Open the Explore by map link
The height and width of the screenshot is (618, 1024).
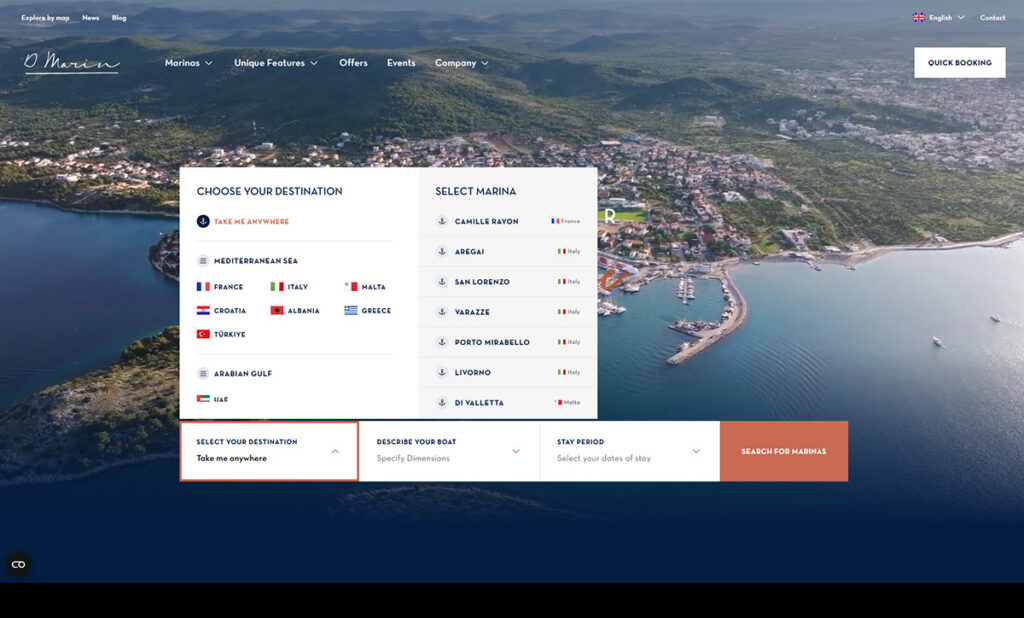[45, 18]
